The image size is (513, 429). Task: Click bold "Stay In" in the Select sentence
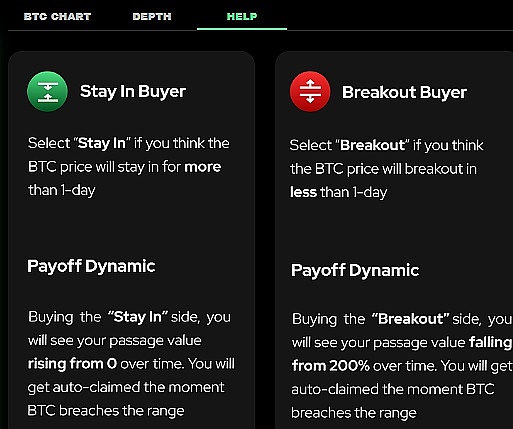[102, 143]
